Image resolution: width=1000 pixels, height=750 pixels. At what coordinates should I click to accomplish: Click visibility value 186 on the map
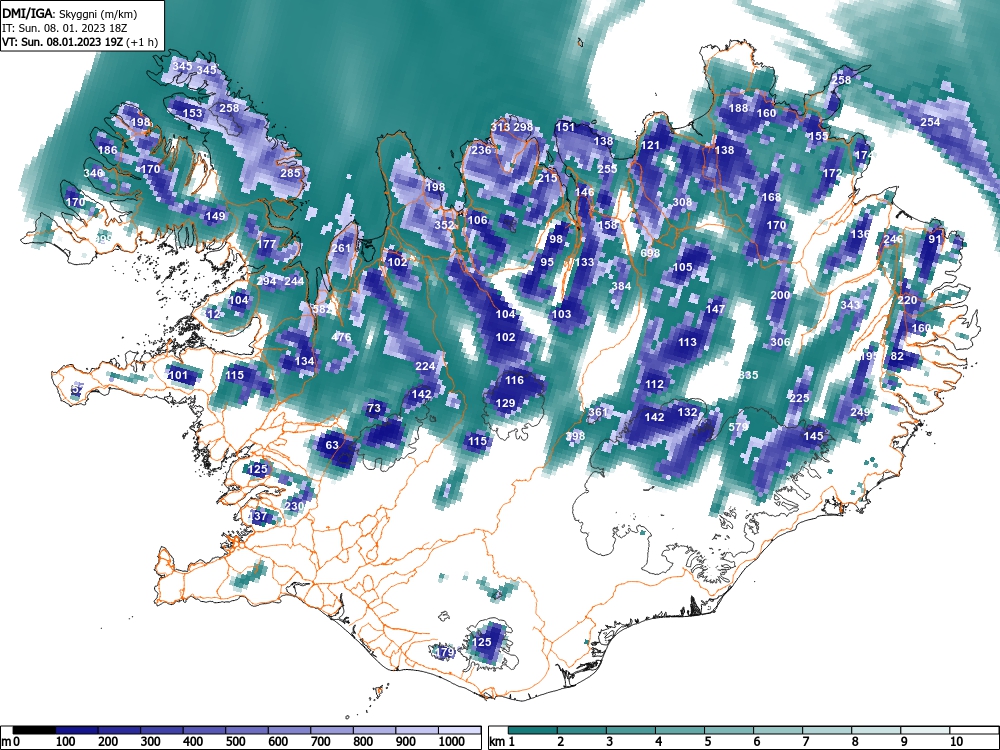(x=107, y=150)
